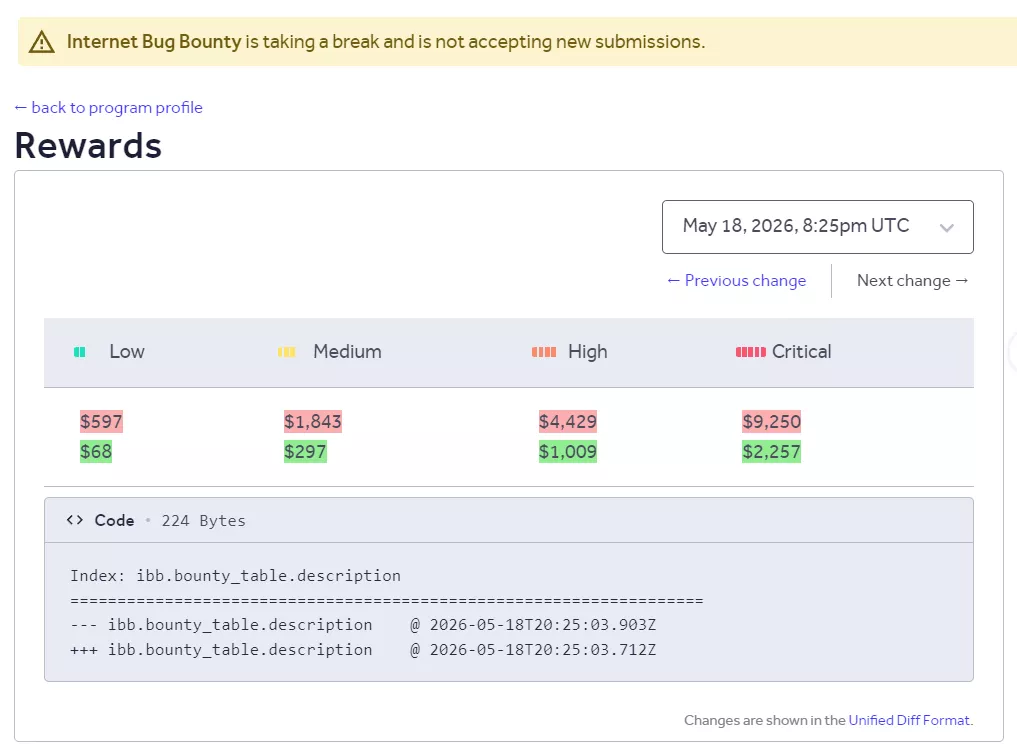Click the Critical severity icon
Image resolution: width=1017 pixels, height=751 pixels.
coord(750,352)
